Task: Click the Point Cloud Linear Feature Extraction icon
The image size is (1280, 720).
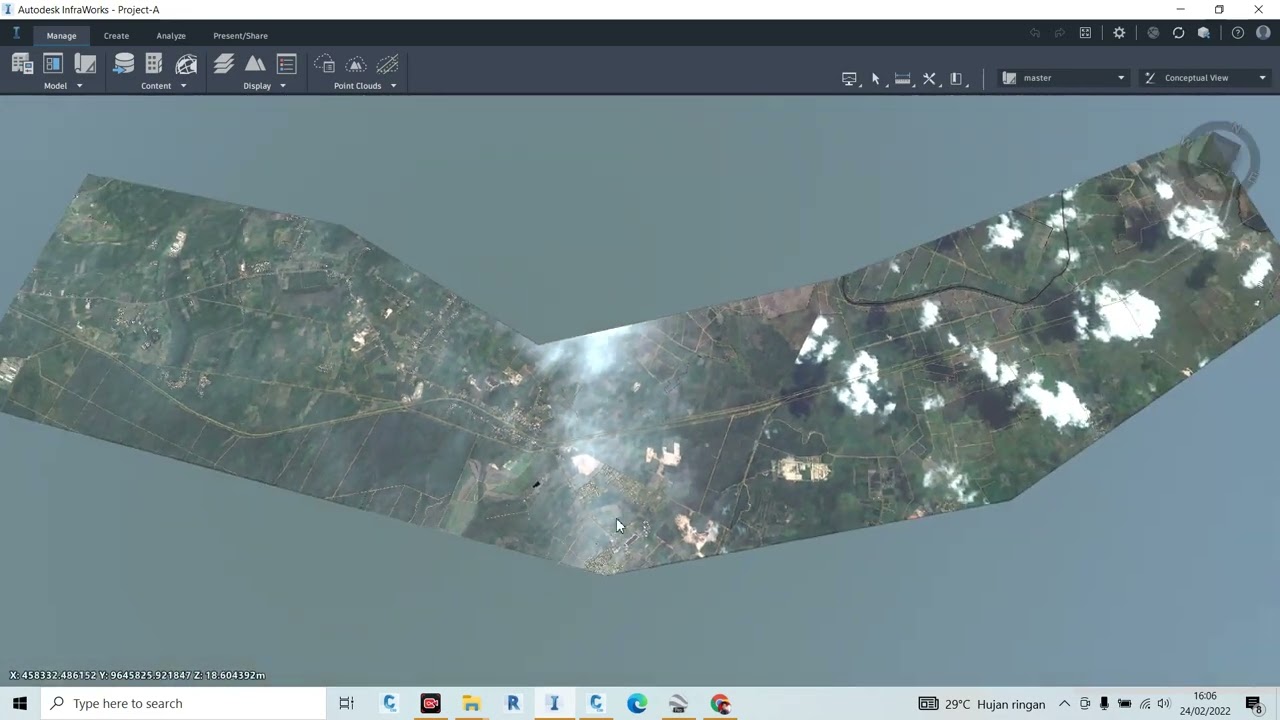Action: tap(387, 65)
